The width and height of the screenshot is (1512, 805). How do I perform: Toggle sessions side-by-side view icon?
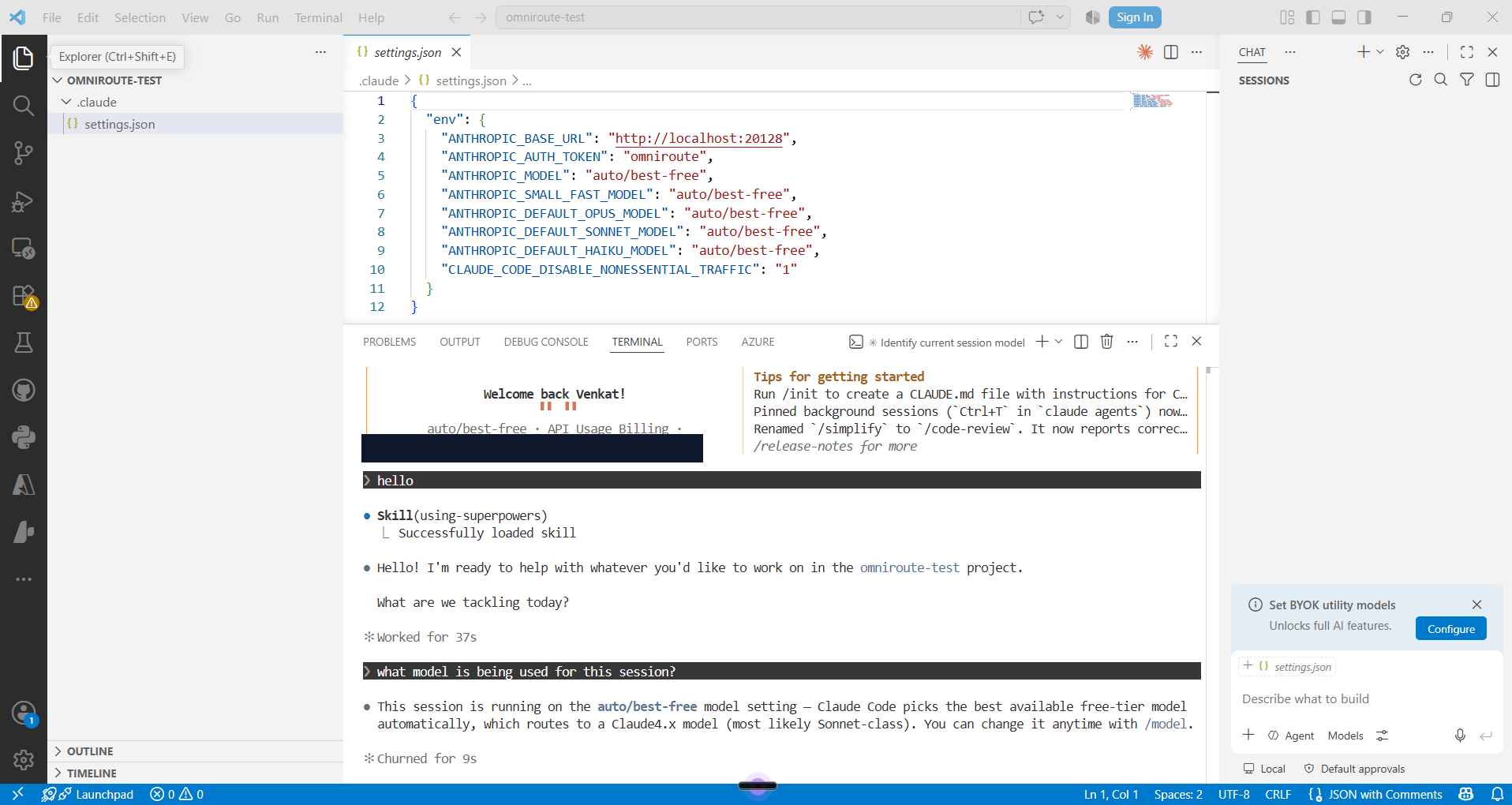[1492, 80]
